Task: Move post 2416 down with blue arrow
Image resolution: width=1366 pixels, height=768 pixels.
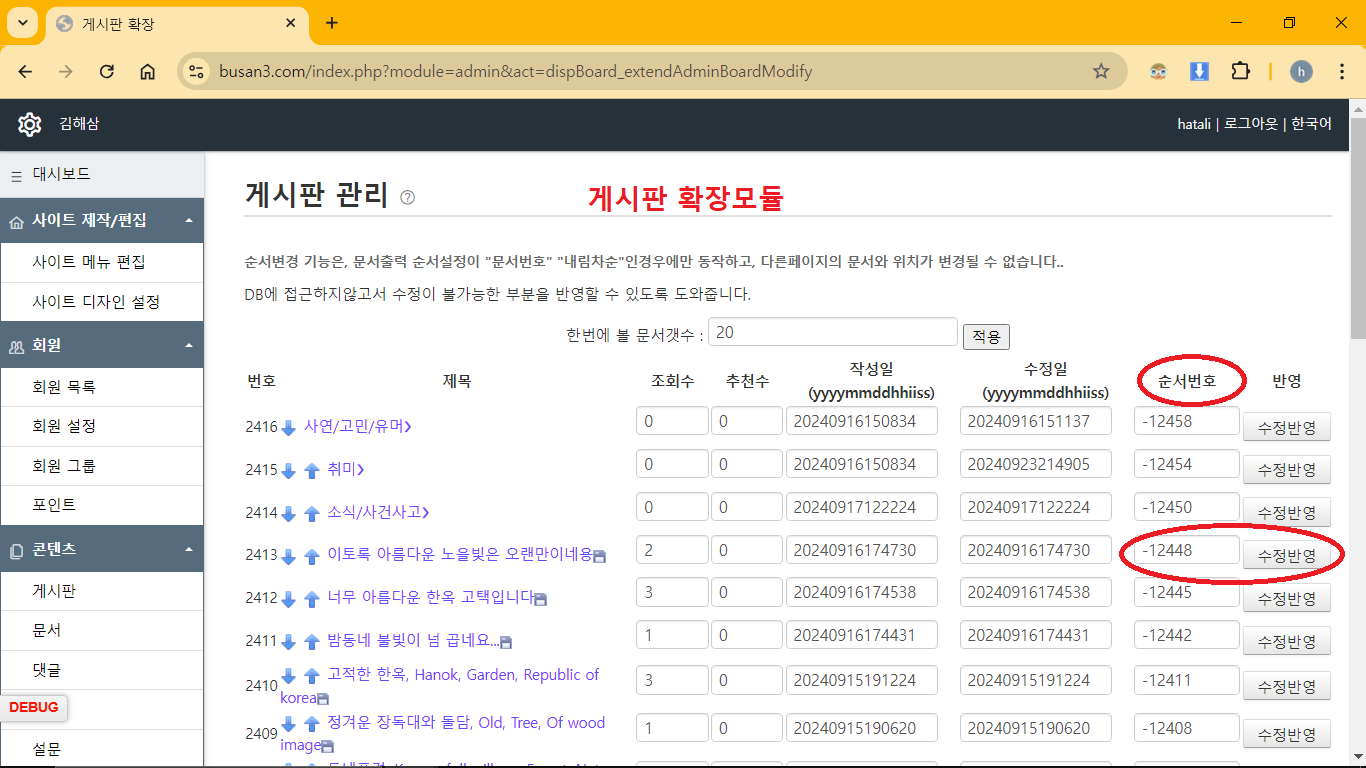Action: [x=288, y=428]
